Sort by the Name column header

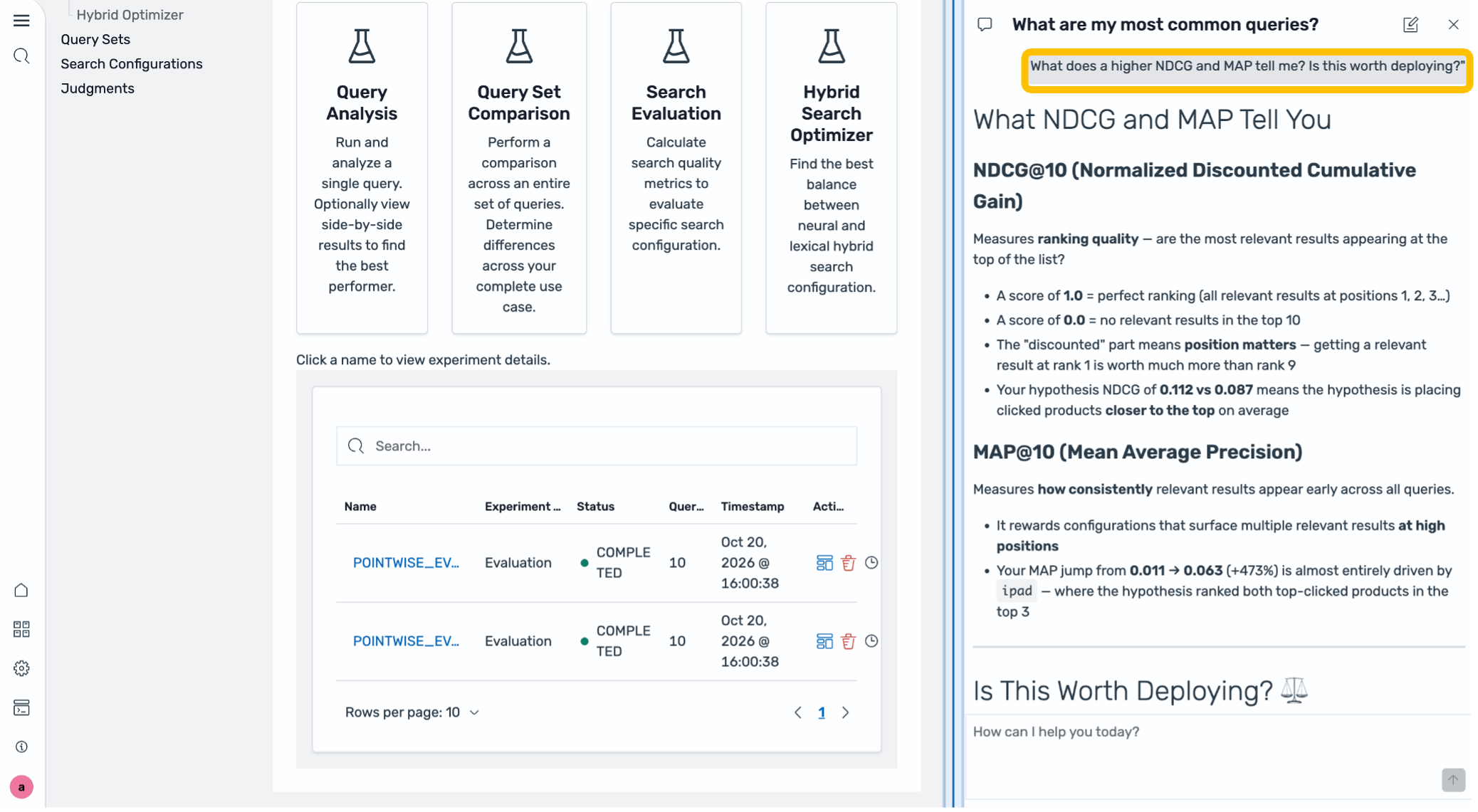coord(360,507)
